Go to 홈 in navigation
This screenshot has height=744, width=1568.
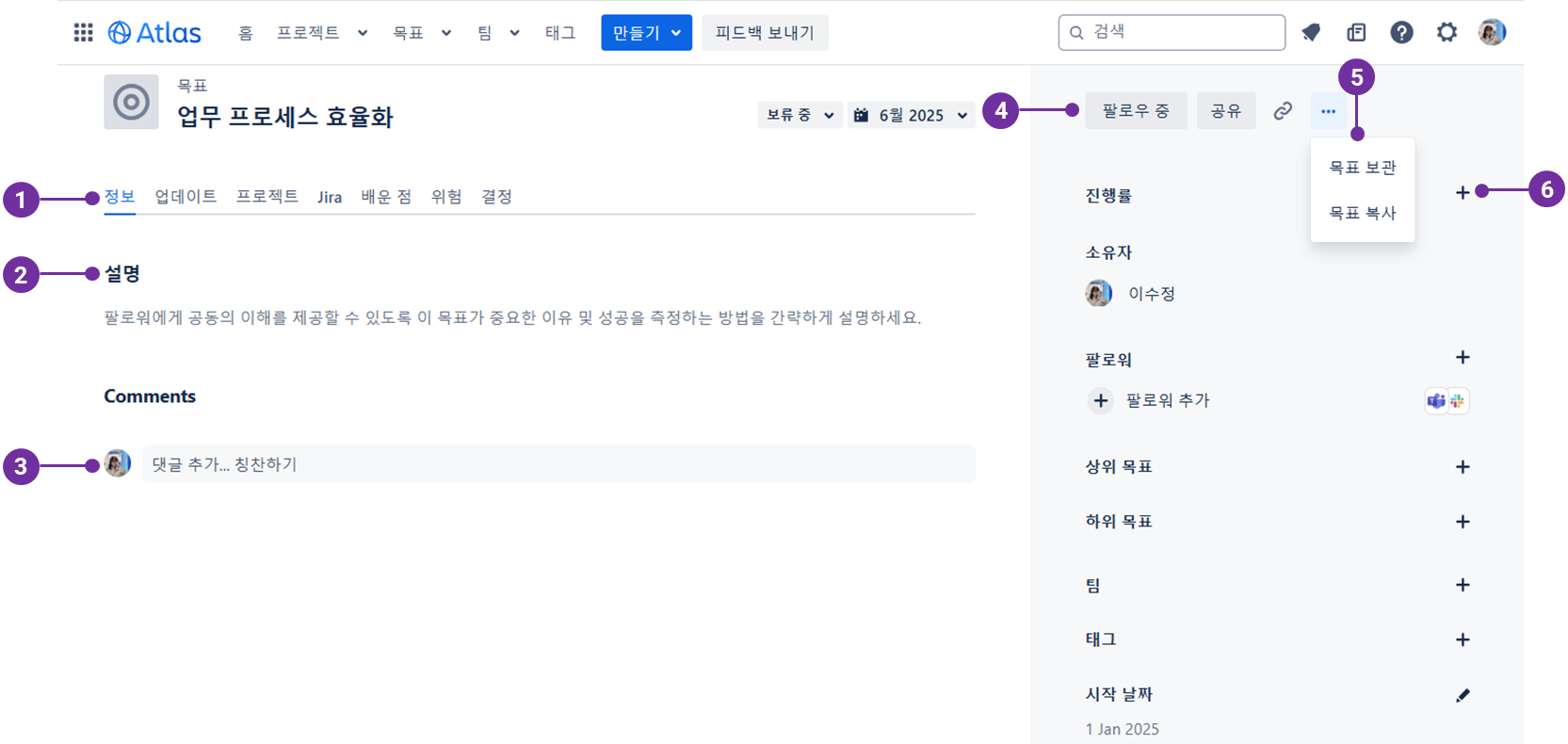click(x=246, y=33)
